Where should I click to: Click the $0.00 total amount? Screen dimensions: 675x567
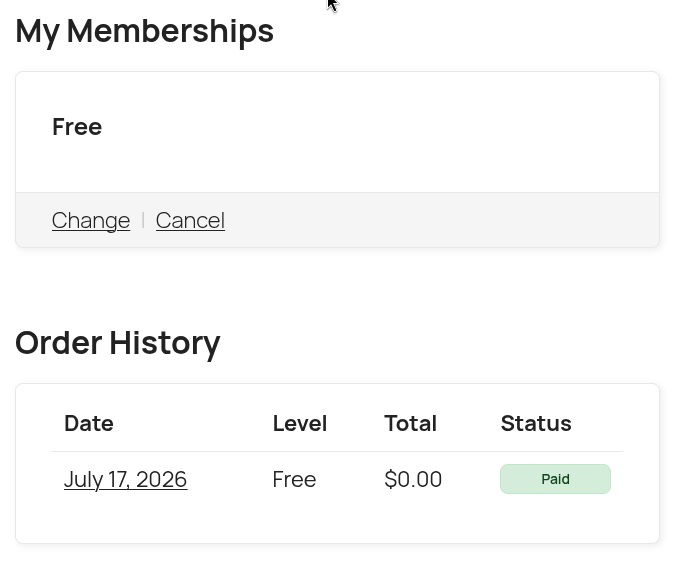(413, 479)
